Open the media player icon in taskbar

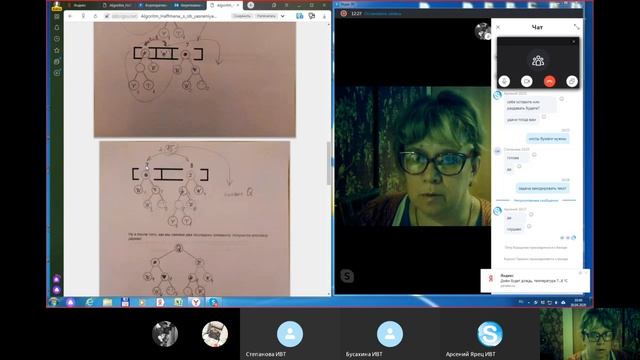coord(142,302)
